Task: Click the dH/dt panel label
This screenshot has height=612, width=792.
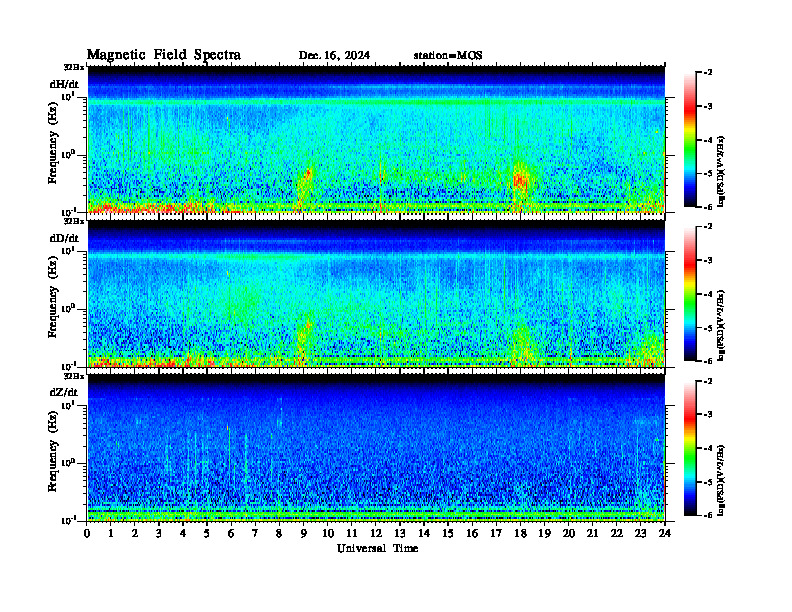Action: pos(64,84)
